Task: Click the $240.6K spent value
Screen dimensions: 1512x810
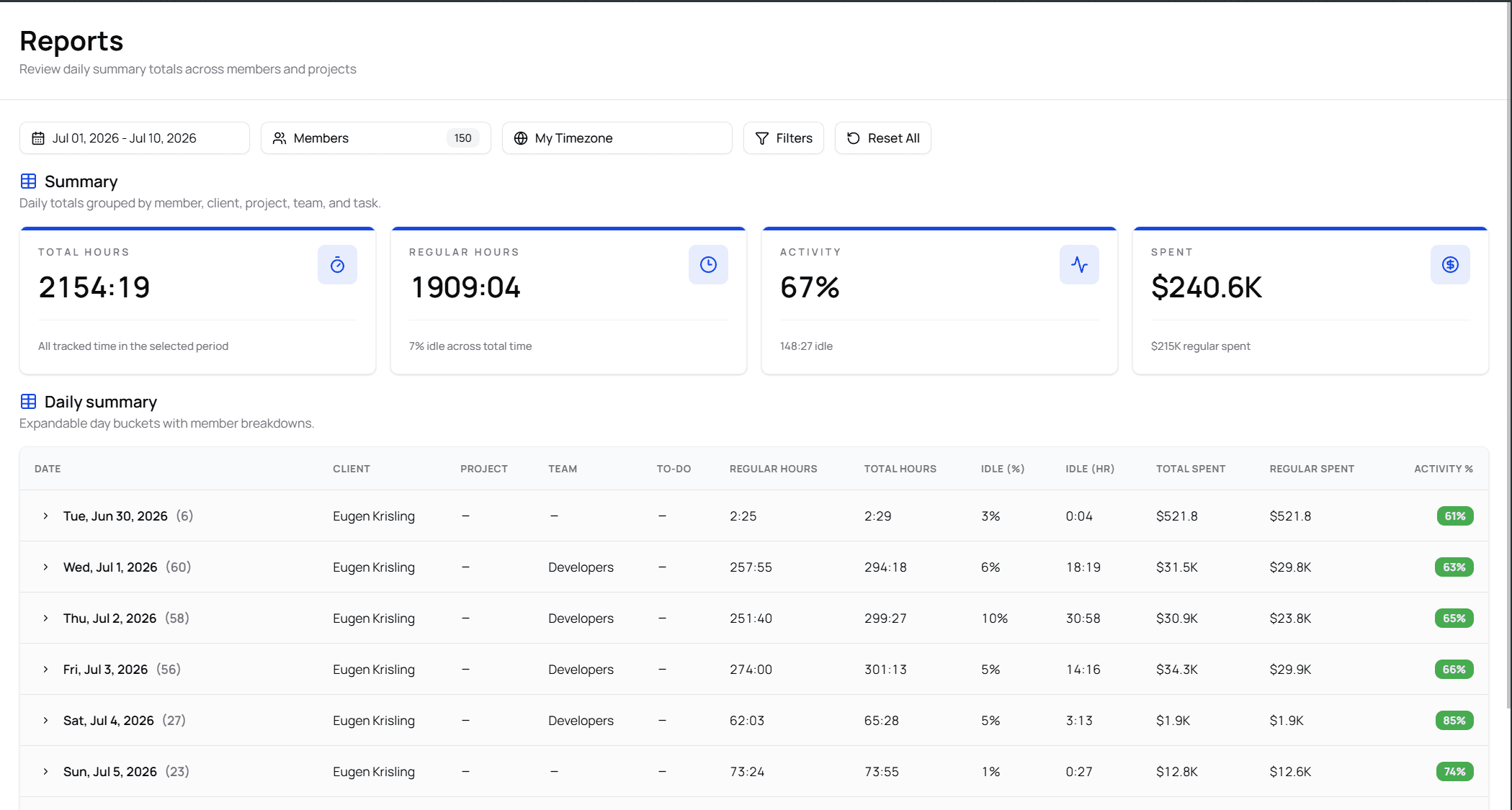Action: click(x=1207, y=287)
